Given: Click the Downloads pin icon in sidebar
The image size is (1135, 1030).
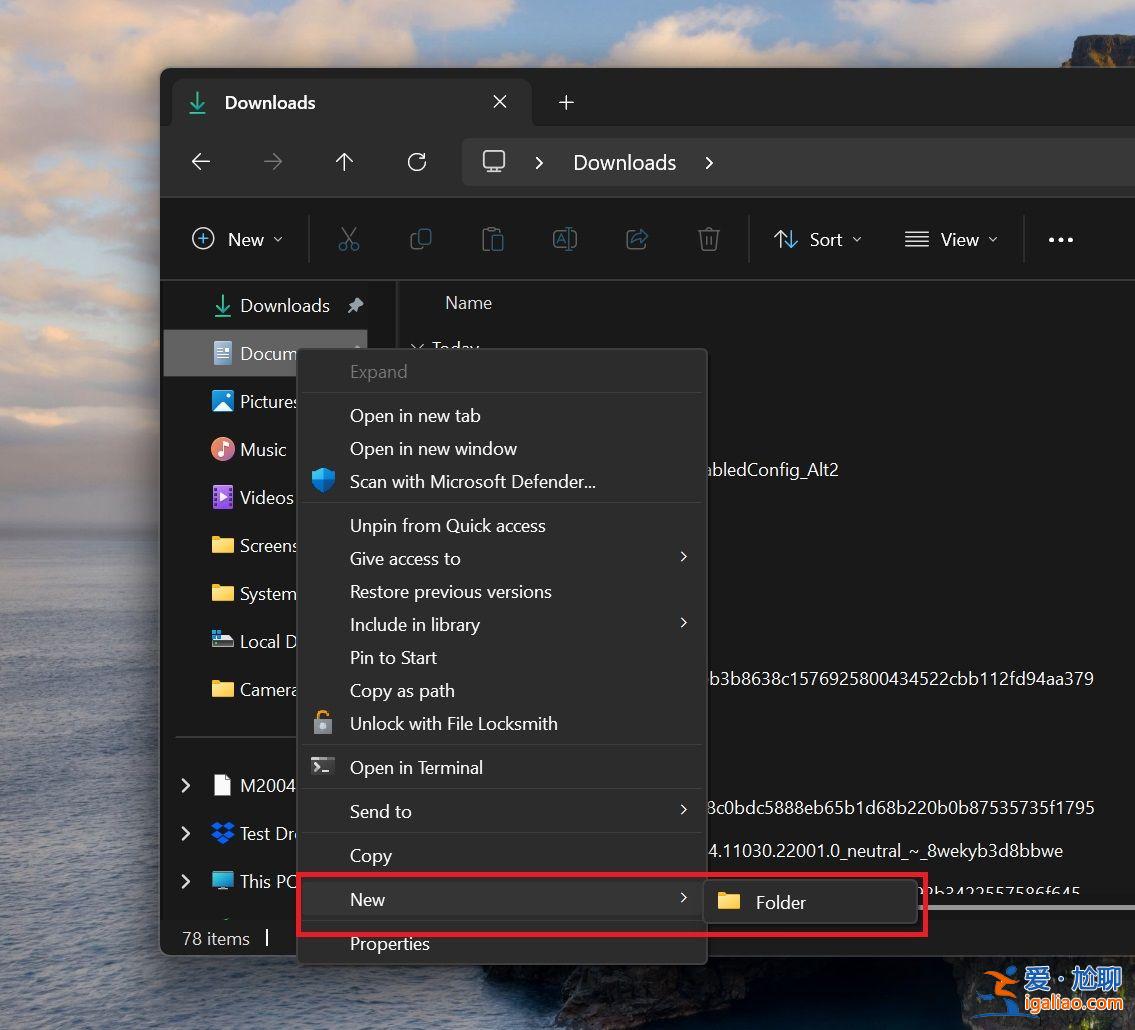Looking at the screenshot, I should 356,305.
